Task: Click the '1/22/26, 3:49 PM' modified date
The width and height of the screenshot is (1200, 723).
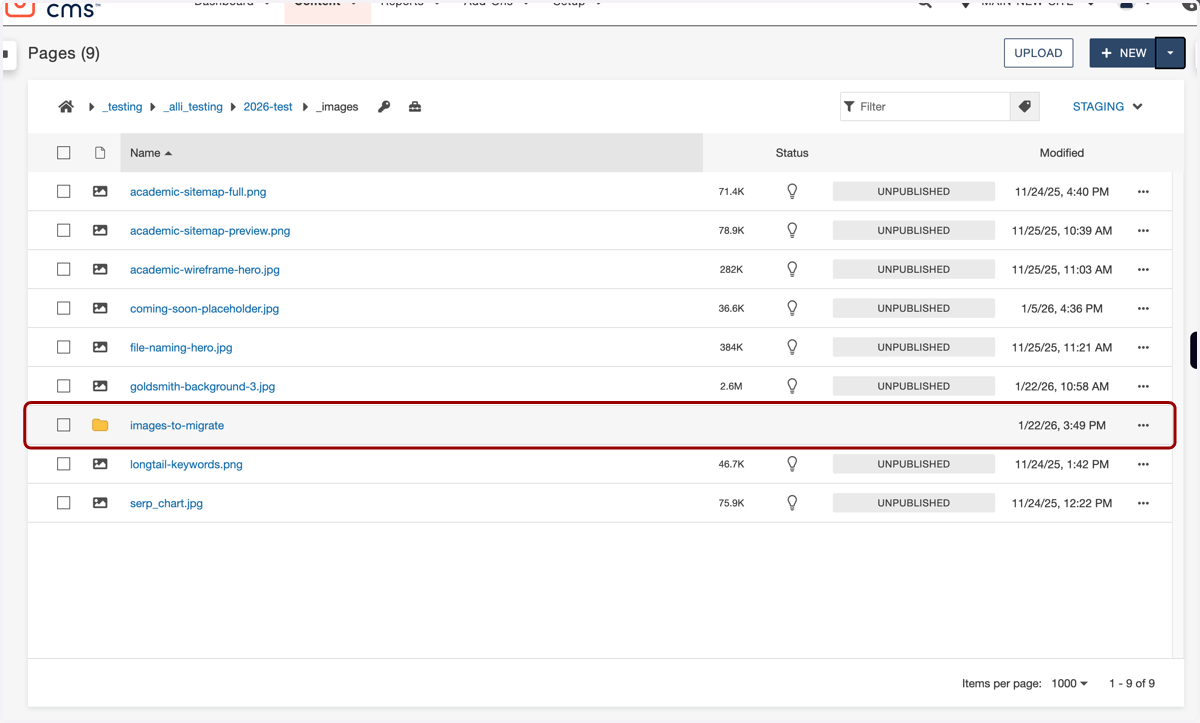Action: pyautogui.click(x=1062, y=425)
